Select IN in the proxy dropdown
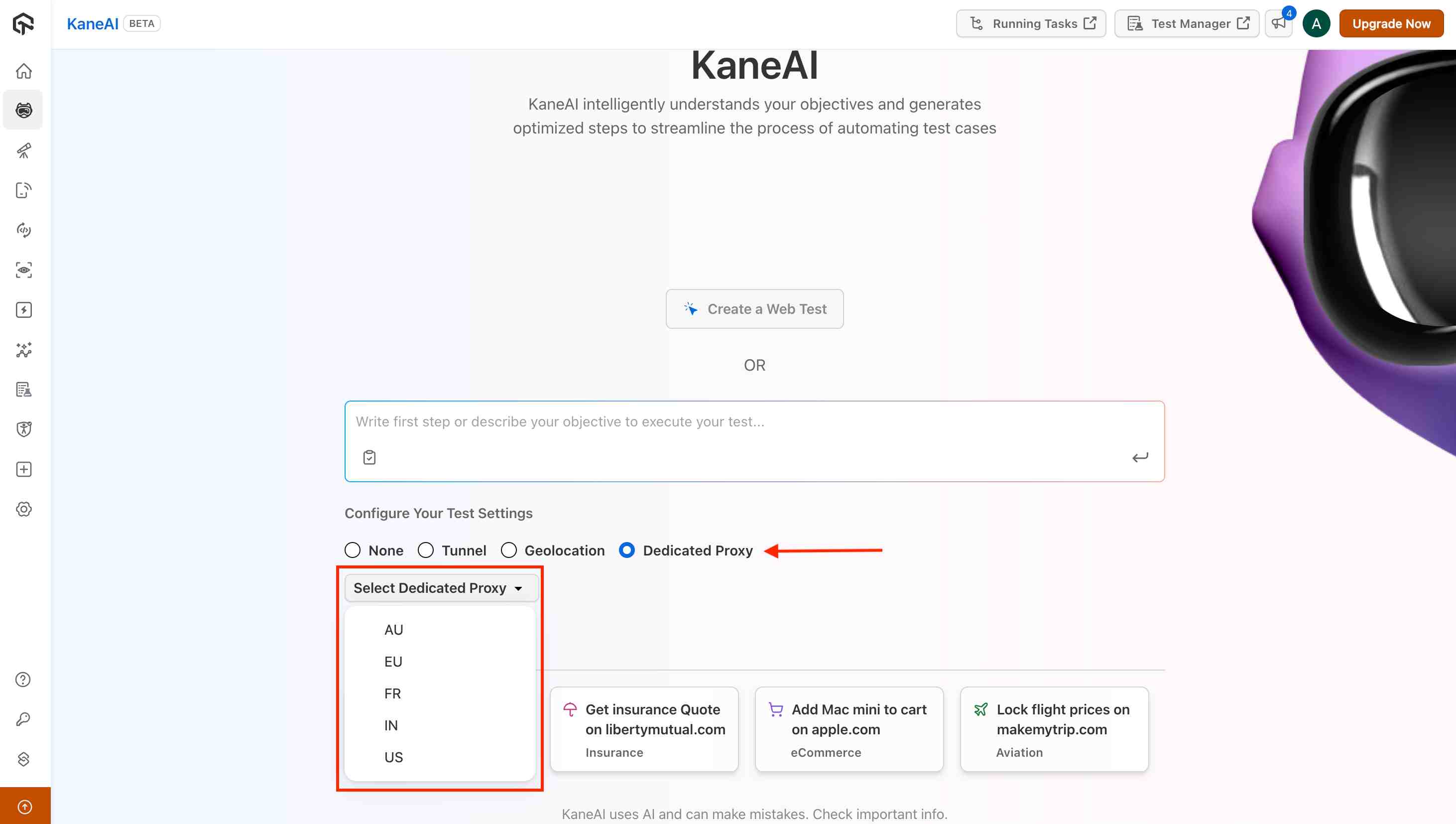 (x=391, y=725)
